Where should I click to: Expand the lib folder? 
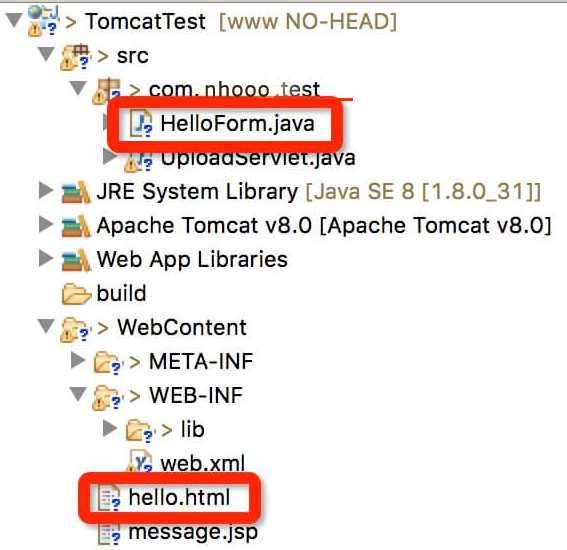pos(110,428)
